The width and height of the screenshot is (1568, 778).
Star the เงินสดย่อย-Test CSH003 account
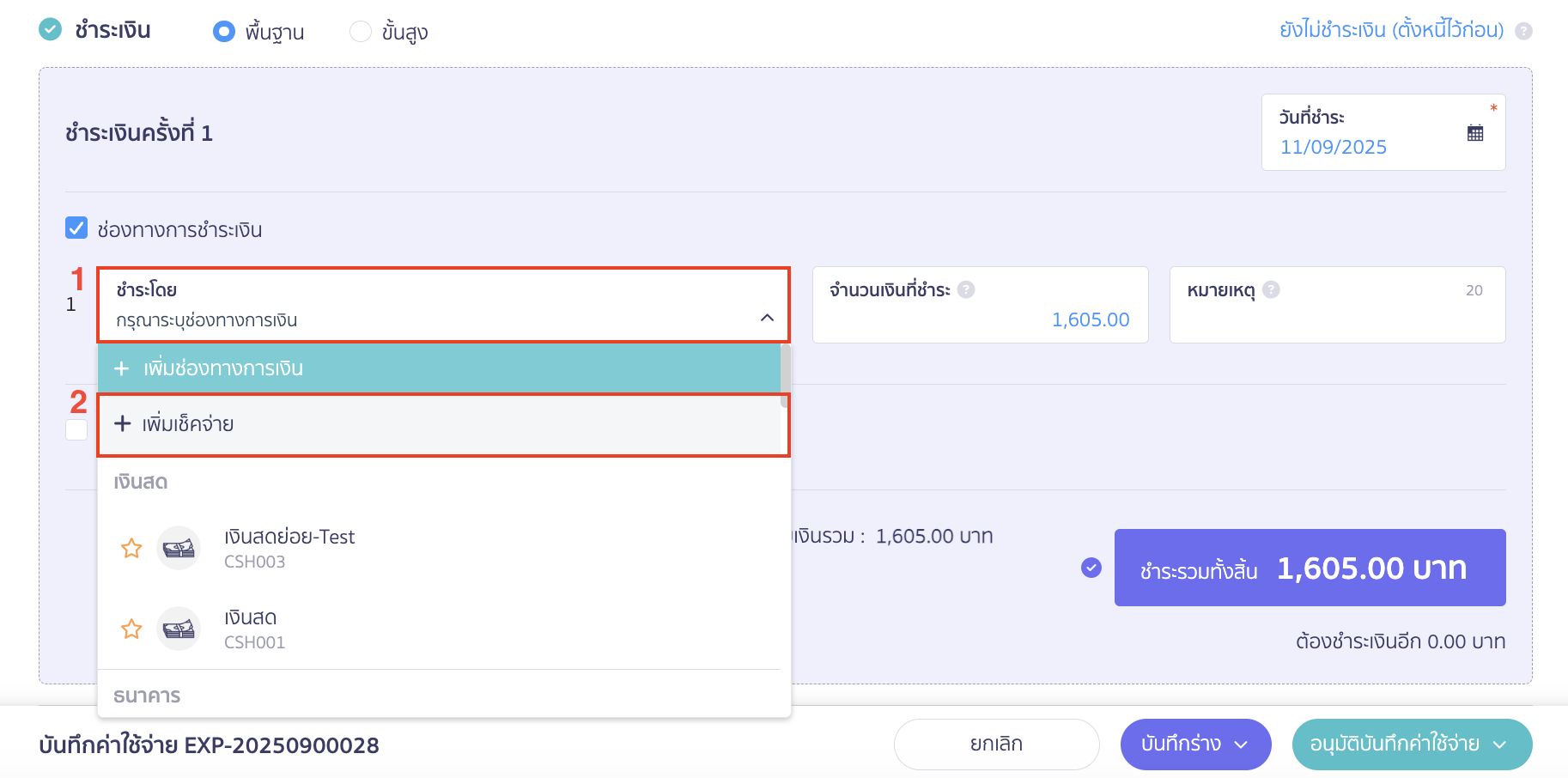tap(131, 548)
